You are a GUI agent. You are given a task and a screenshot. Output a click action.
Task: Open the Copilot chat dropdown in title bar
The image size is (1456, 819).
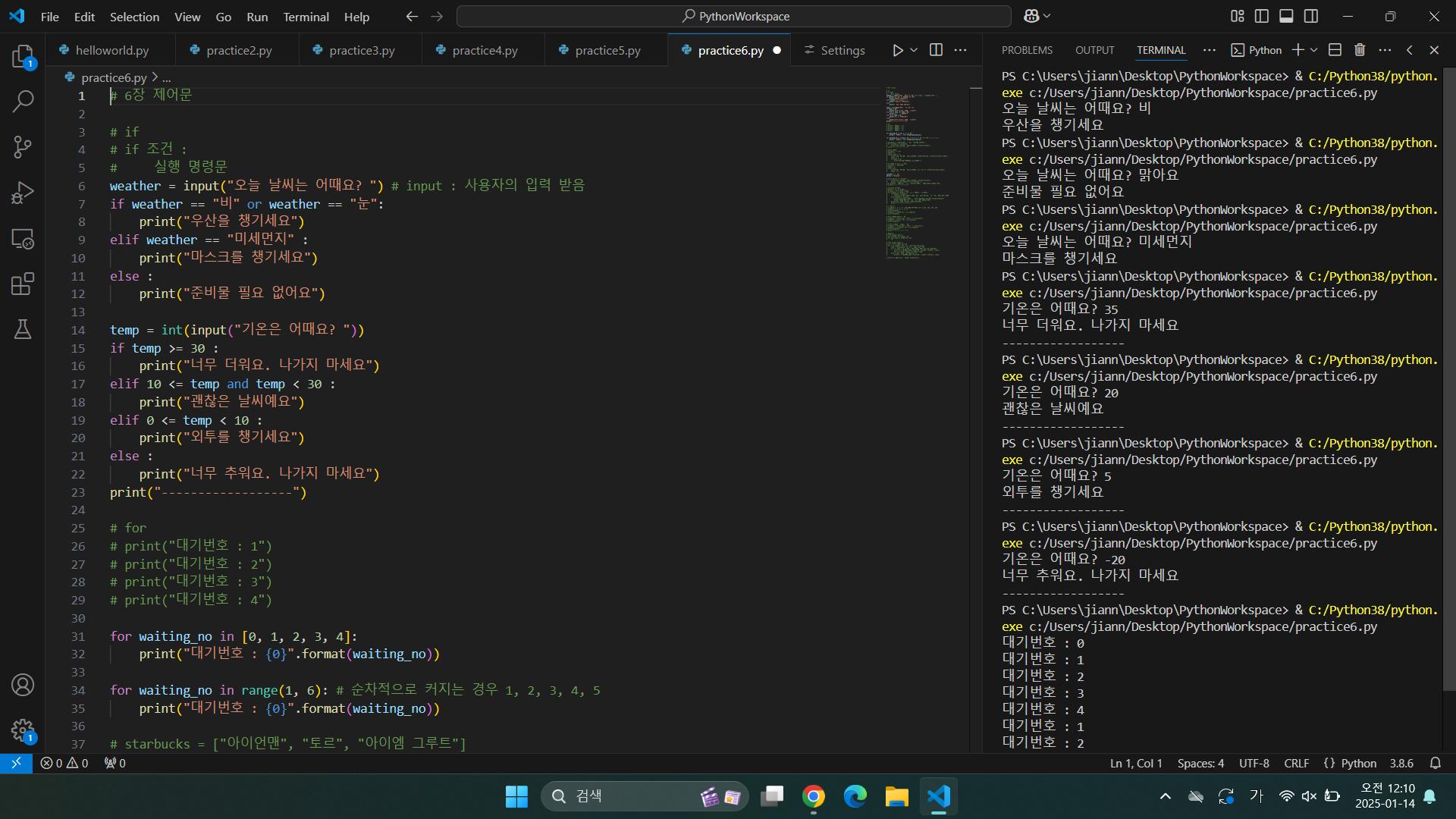click(x=1047, y=16)
